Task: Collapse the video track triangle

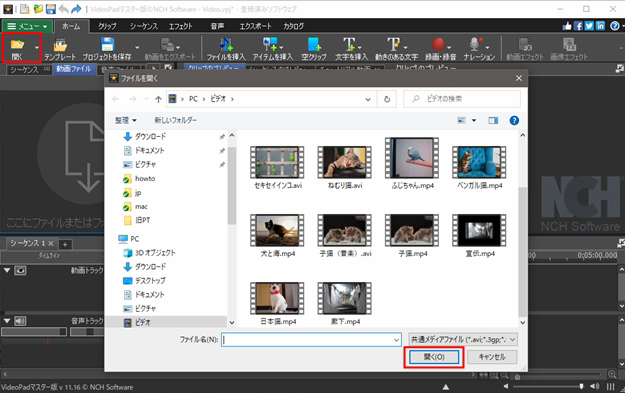Action: click(7, 270)
